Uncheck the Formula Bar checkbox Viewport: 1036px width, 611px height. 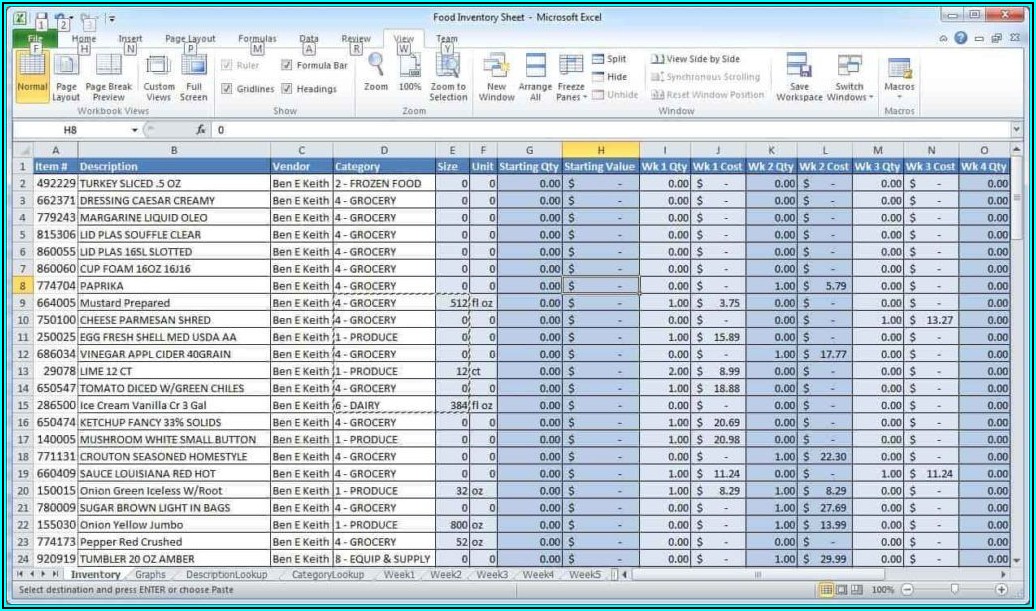point(287,65)
